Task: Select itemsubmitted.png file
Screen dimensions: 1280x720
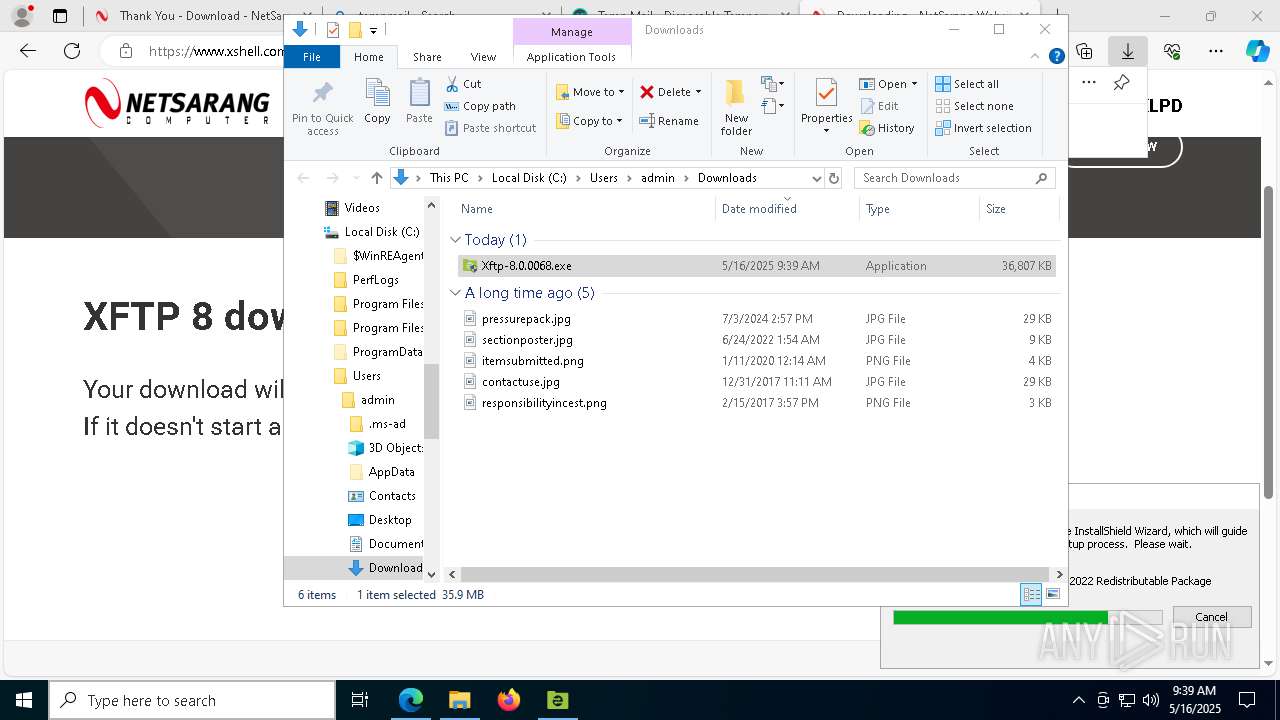Action: coord(757,361)
